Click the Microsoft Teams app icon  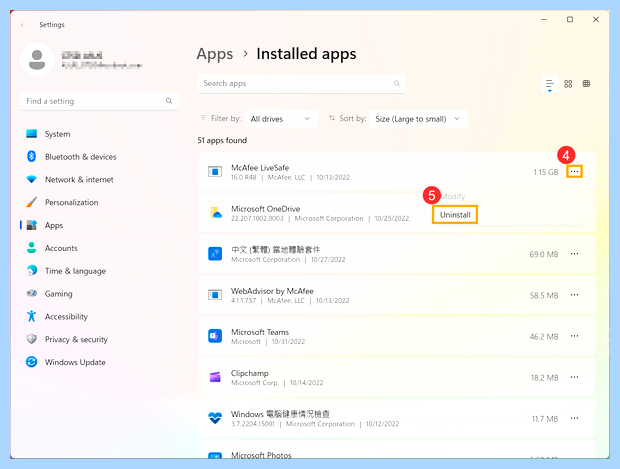click(x=215, y=336)
